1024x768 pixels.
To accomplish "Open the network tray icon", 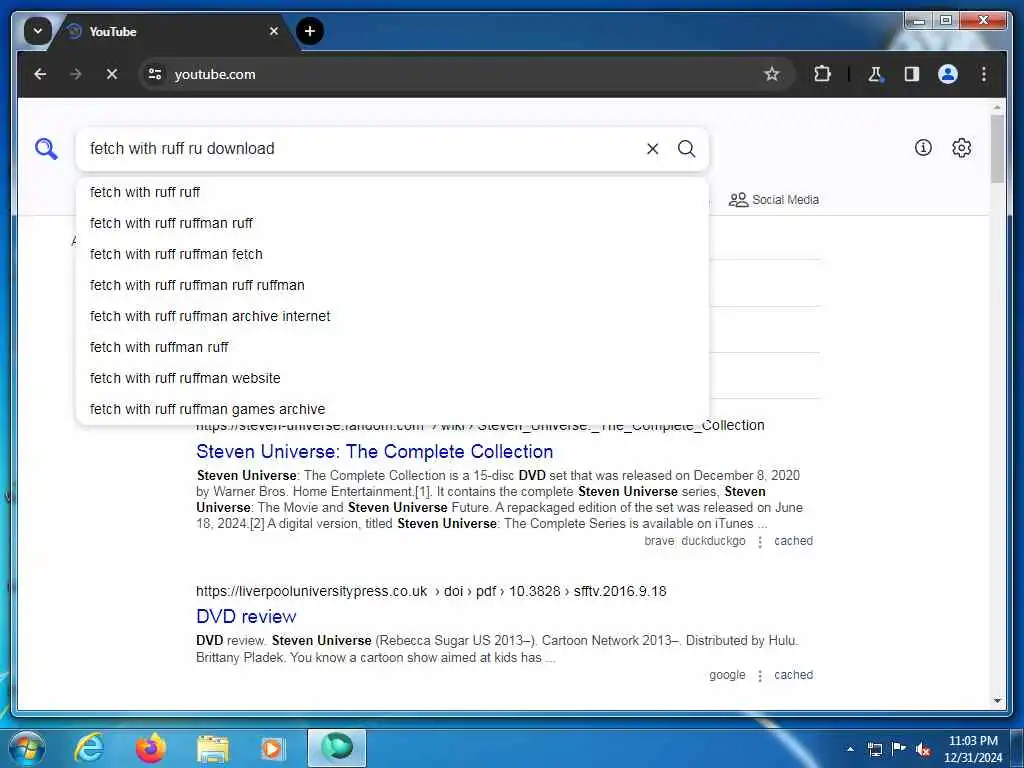I will click(x=874, y=749).
